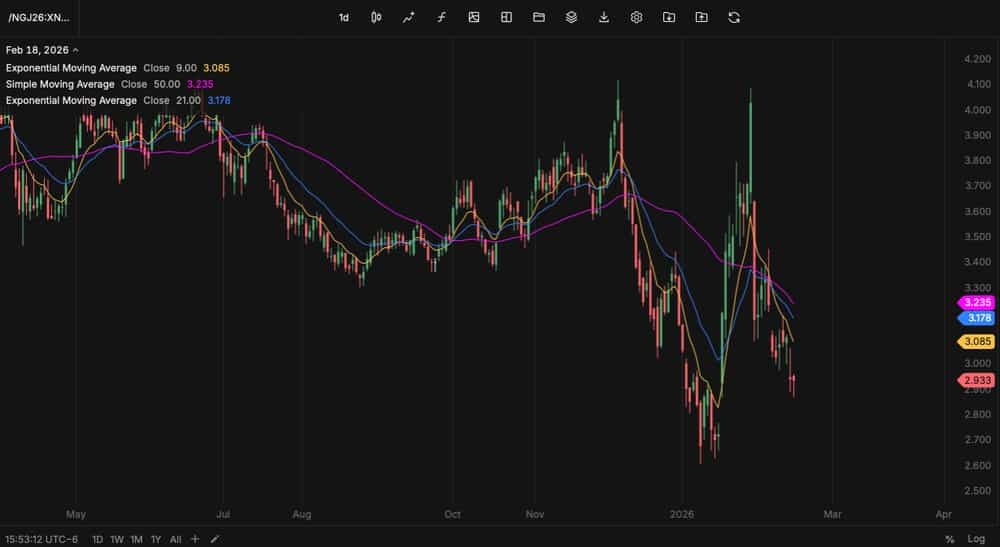Download chart data with arrow icon

[604, 17]
